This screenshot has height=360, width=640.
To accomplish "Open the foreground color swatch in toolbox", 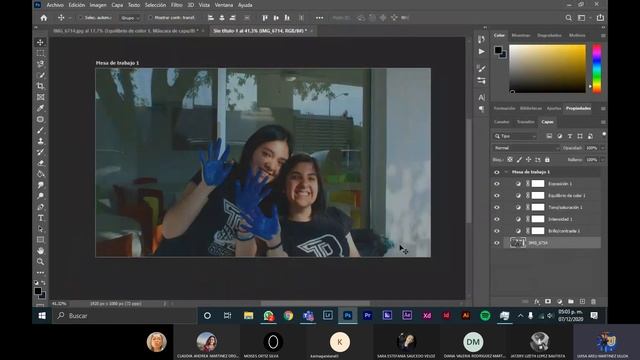I will pos(38,291).
